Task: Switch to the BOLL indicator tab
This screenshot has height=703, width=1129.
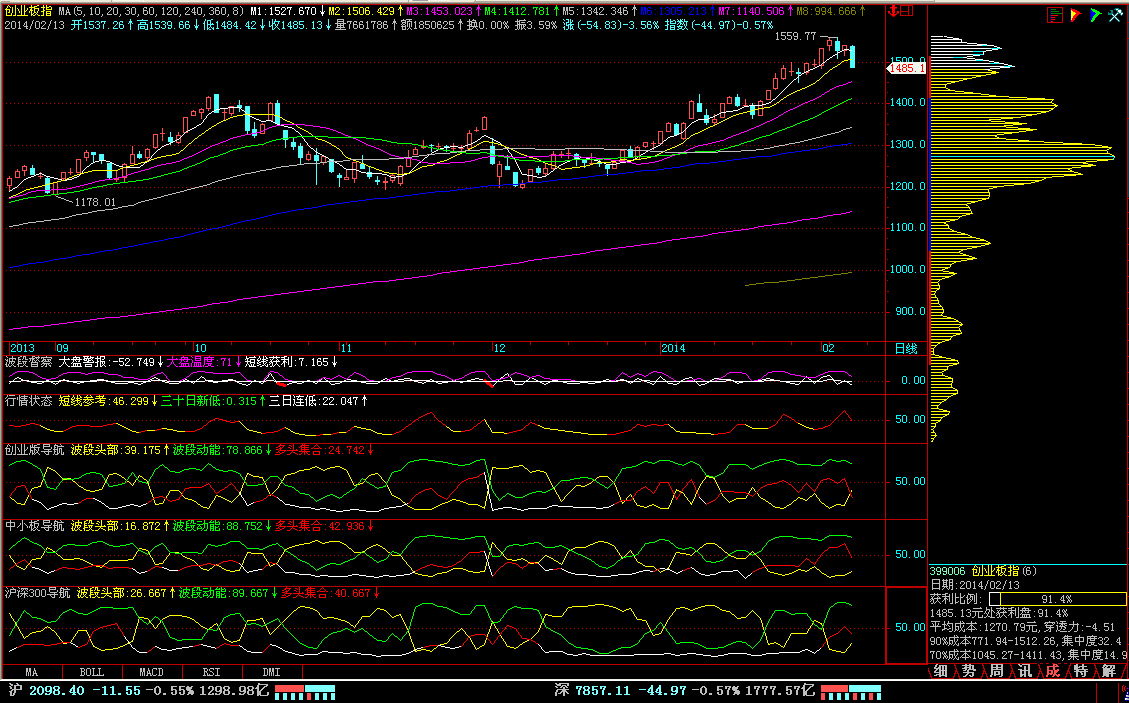Action: tap(91, 673)
